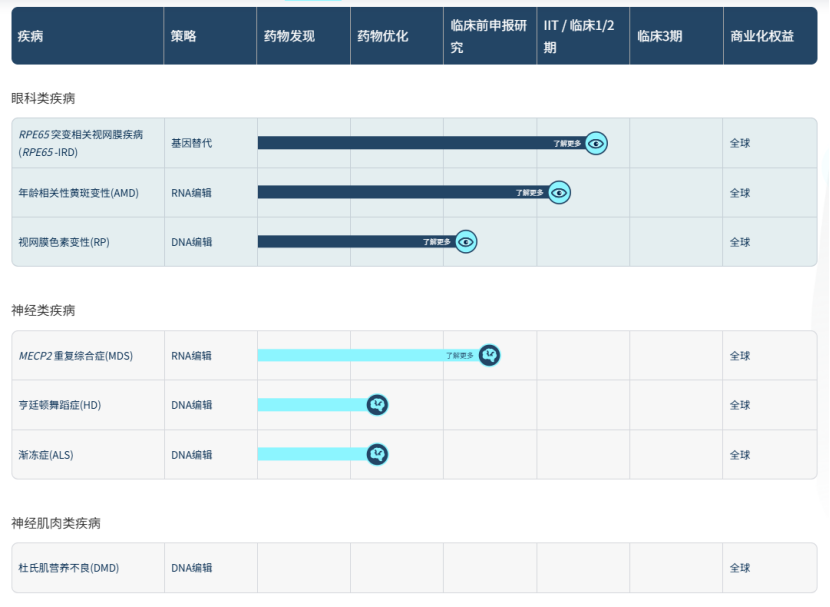Click the 临床3期 column header
This screenshot has height=607, width=830.
coord(660,36)
